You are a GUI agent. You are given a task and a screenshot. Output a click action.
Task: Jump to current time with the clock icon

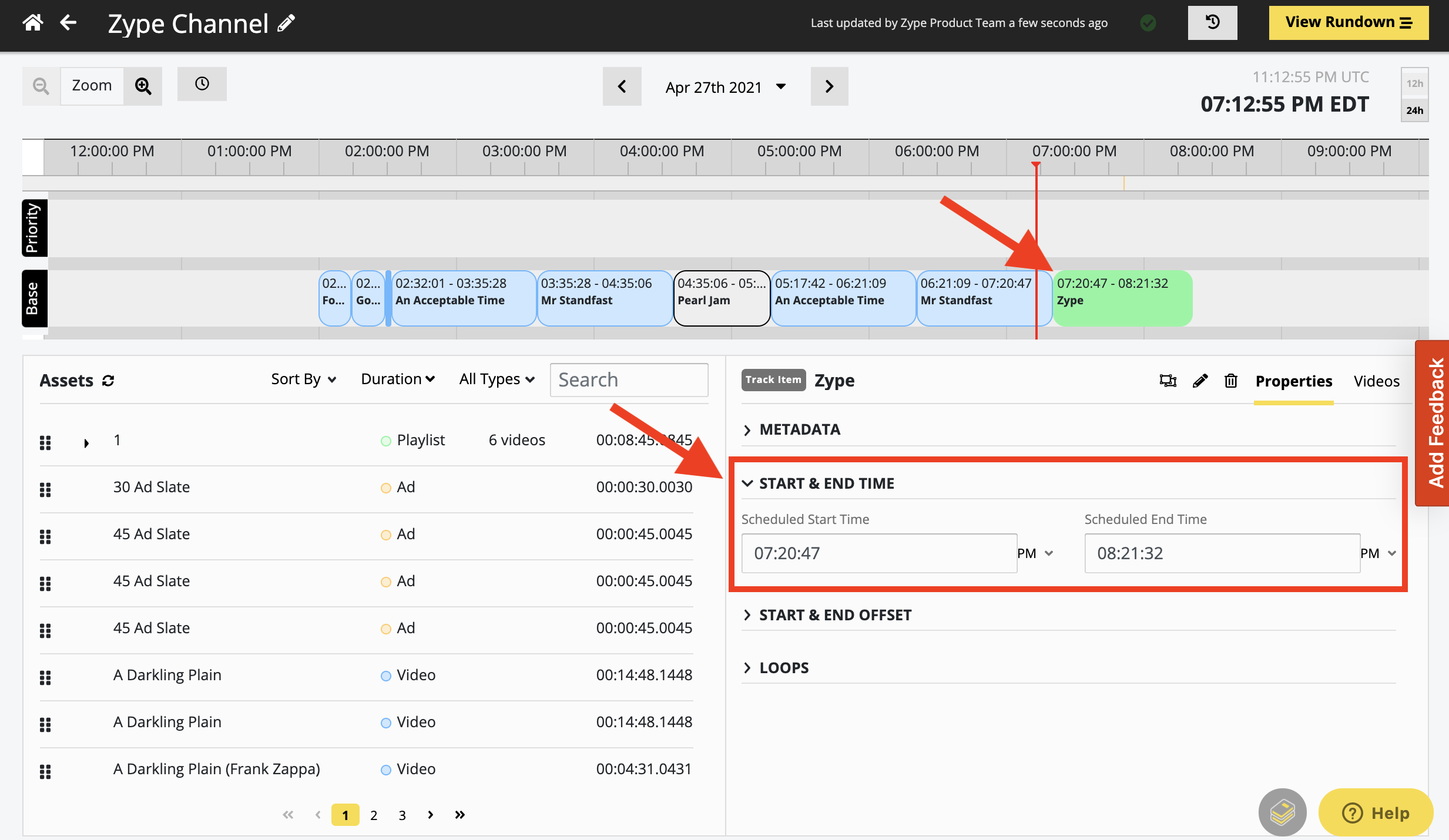pyautogui.click(x=202, y=84)
